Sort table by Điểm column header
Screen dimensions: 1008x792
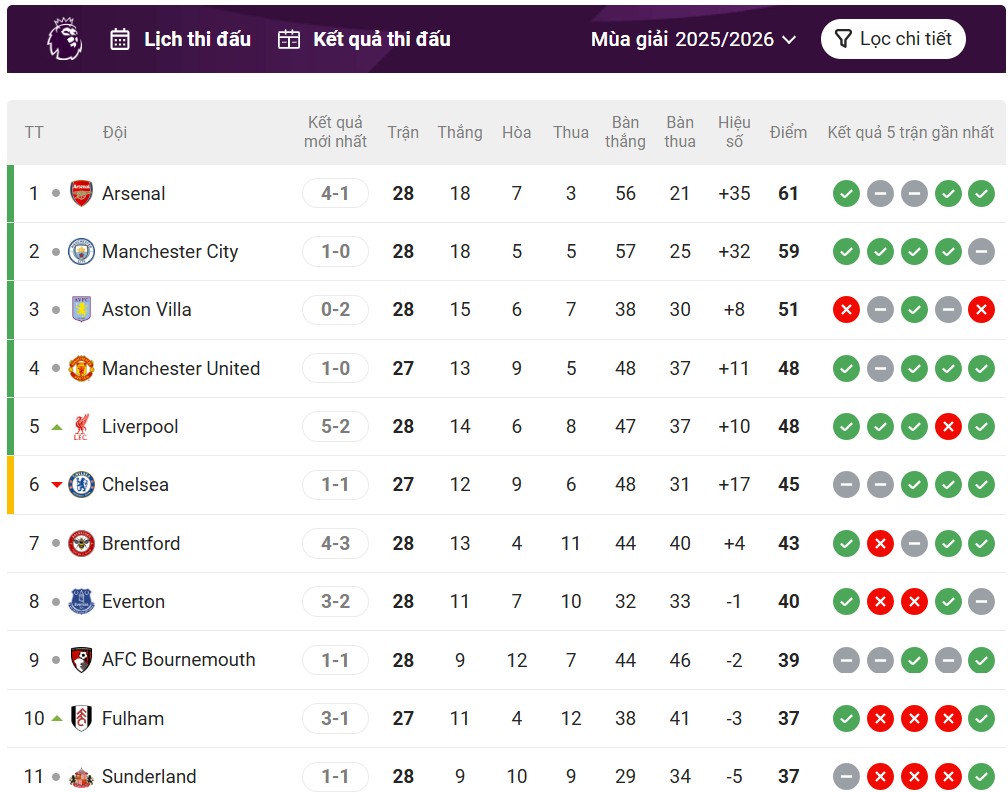788,133
